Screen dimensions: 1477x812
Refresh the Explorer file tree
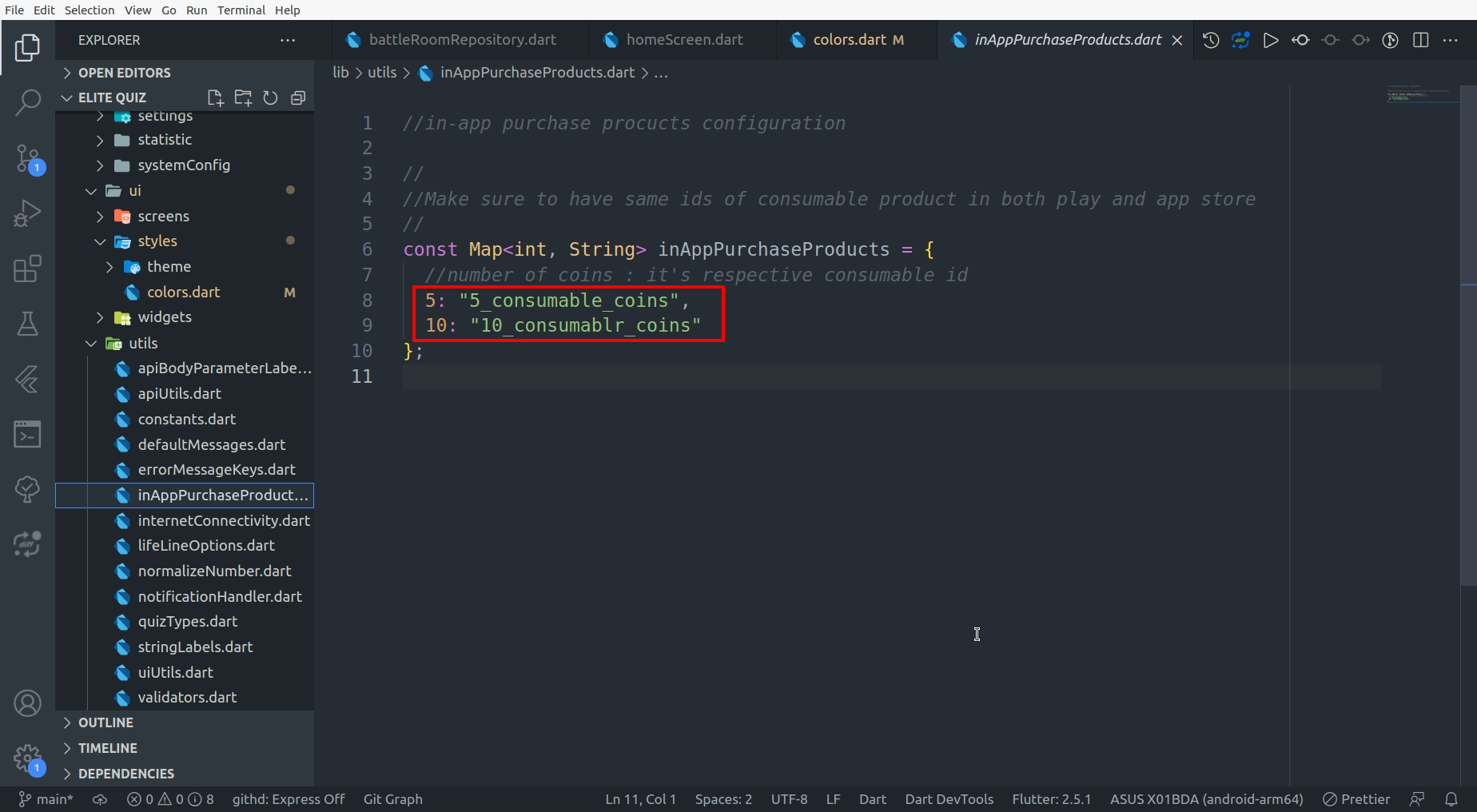(x=270, y=98)
